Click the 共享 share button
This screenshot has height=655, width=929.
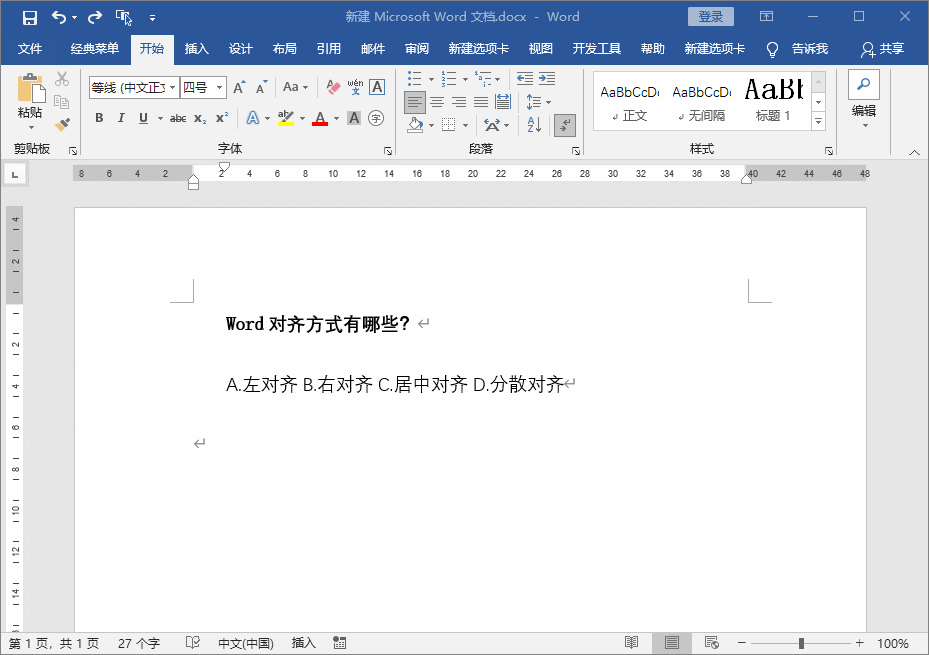[882, 49]
